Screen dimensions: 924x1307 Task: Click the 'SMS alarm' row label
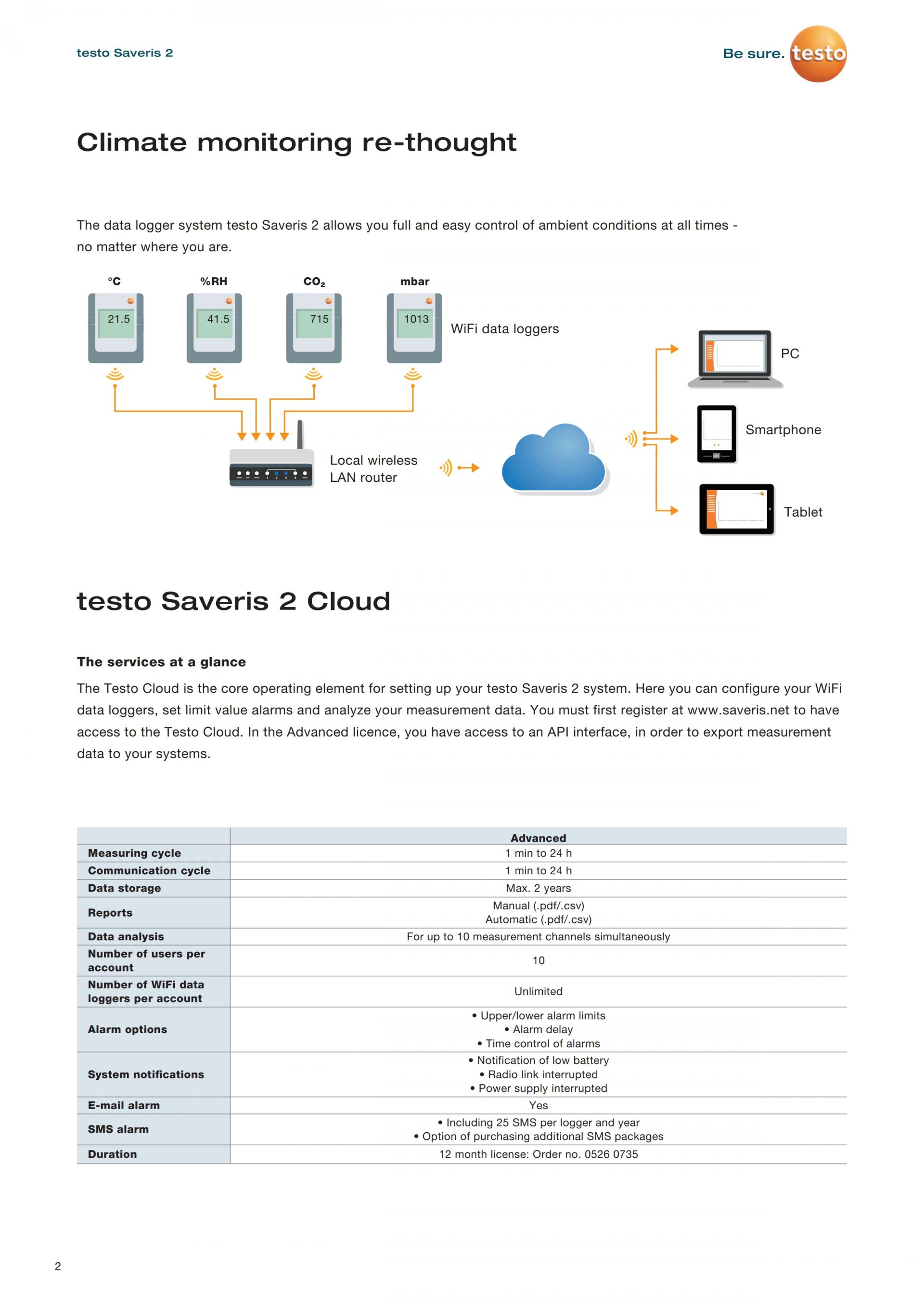click(118, 1129)
